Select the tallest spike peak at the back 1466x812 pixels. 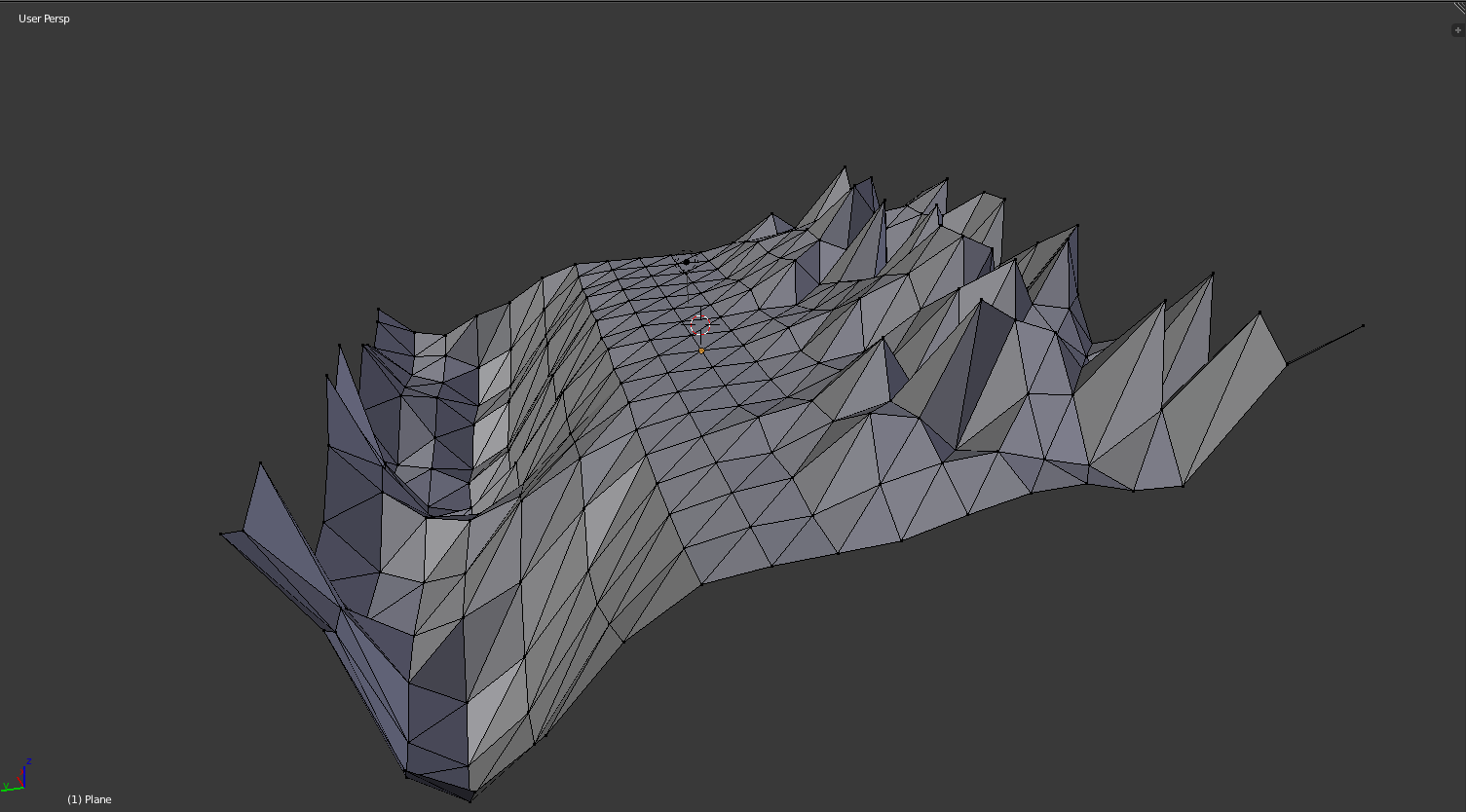tap(846, 167)
